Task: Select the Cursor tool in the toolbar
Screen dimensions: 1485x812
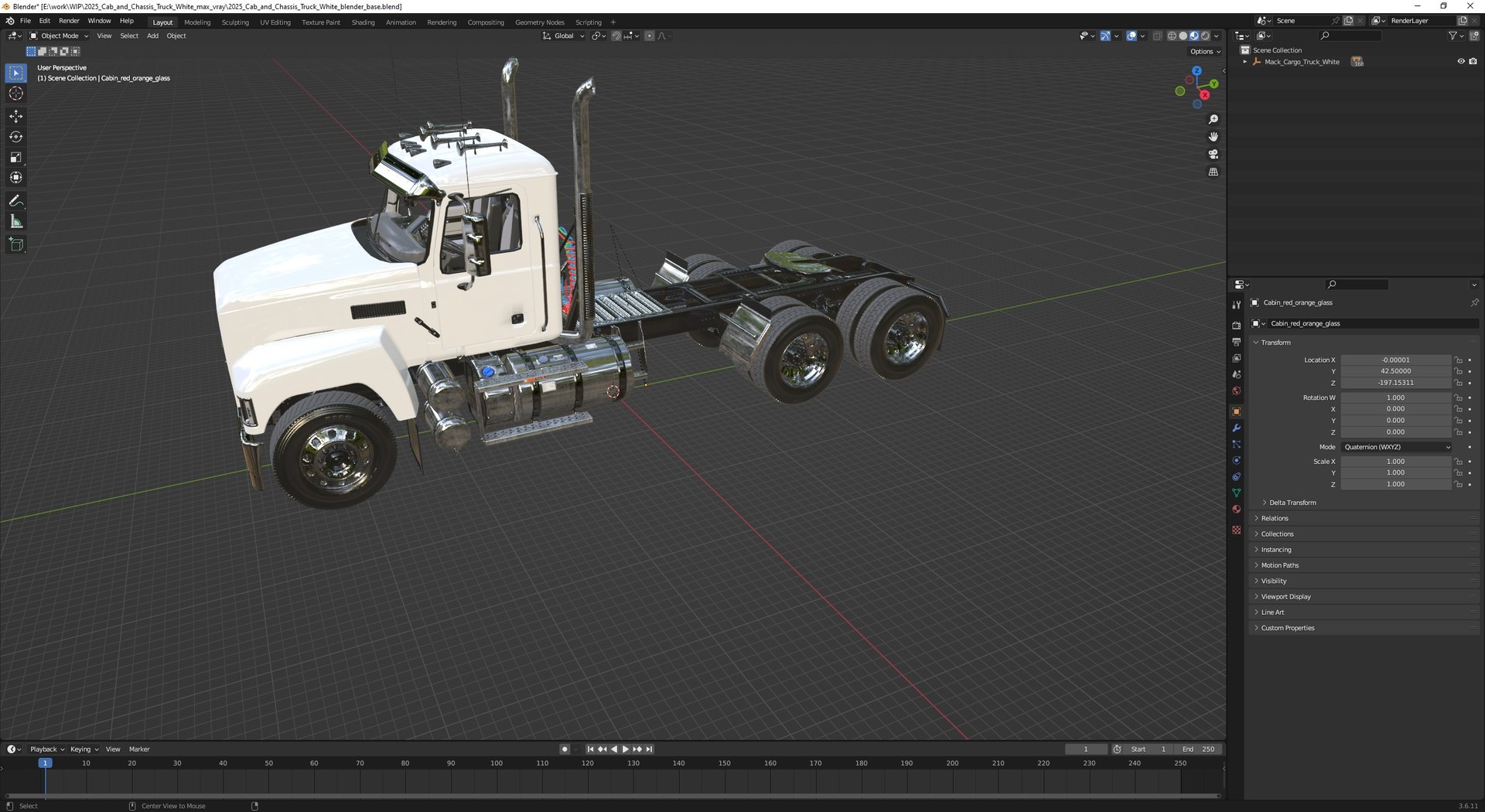Action: [x=15, y=94]
